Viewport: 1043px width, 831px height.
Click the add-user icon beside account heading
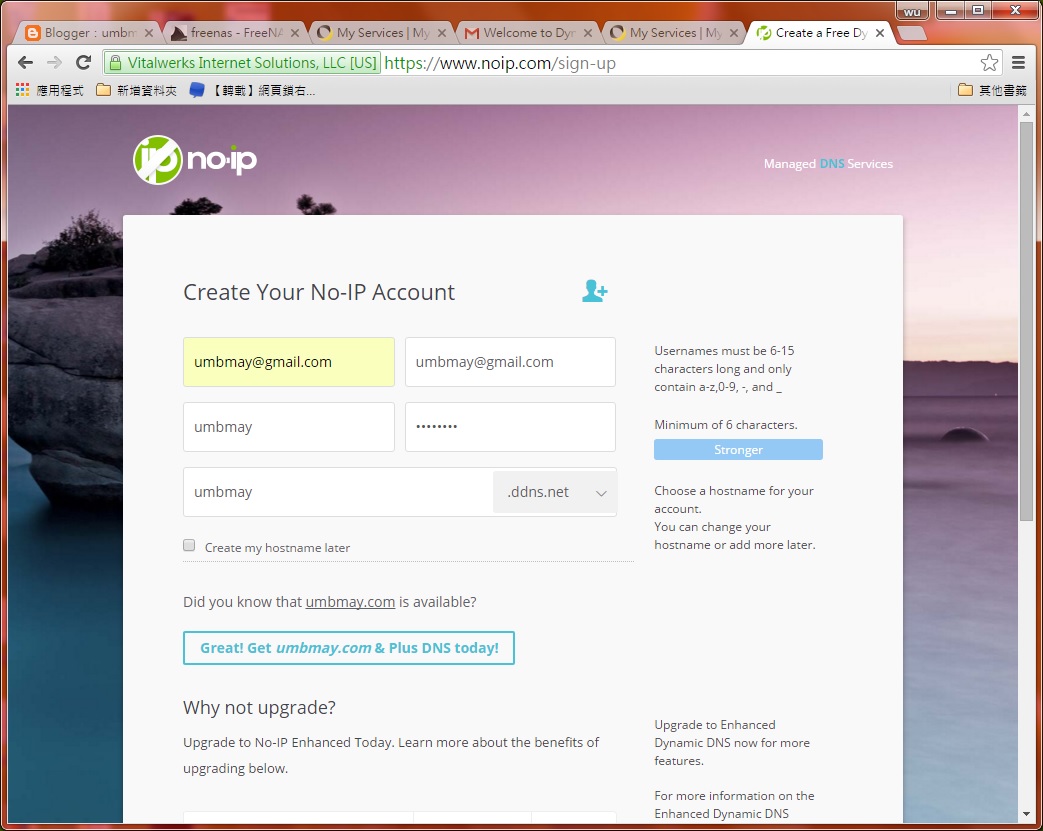(595, 291)
